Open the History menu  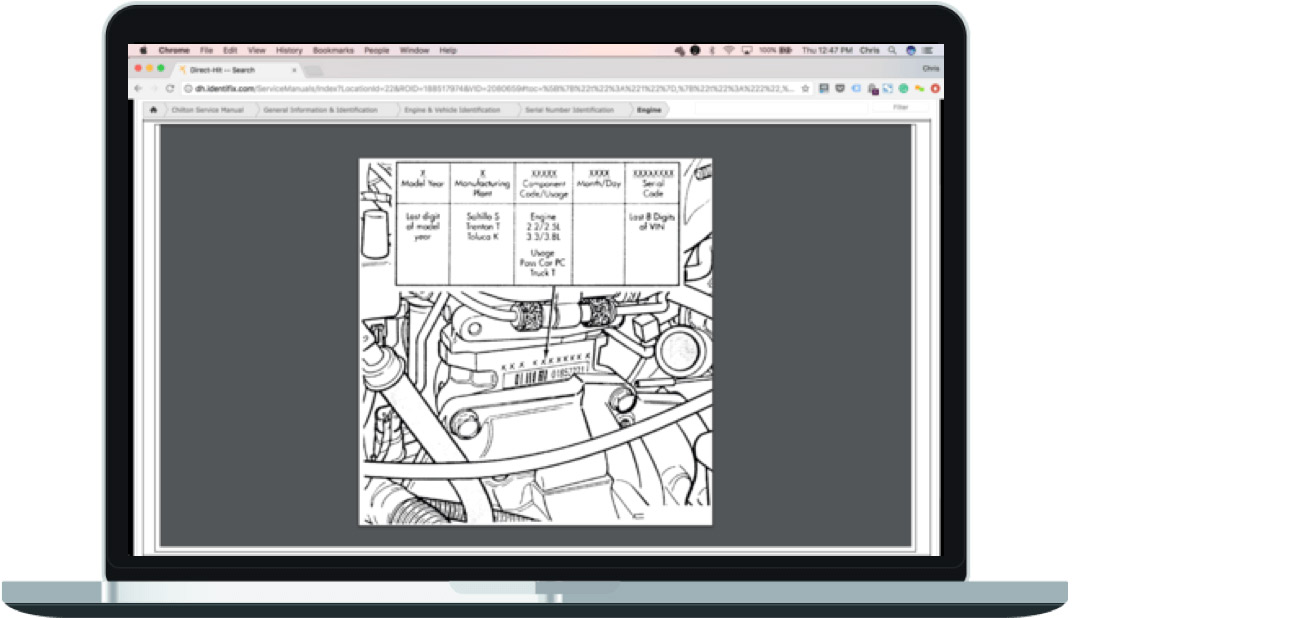(x=289, y=50)
